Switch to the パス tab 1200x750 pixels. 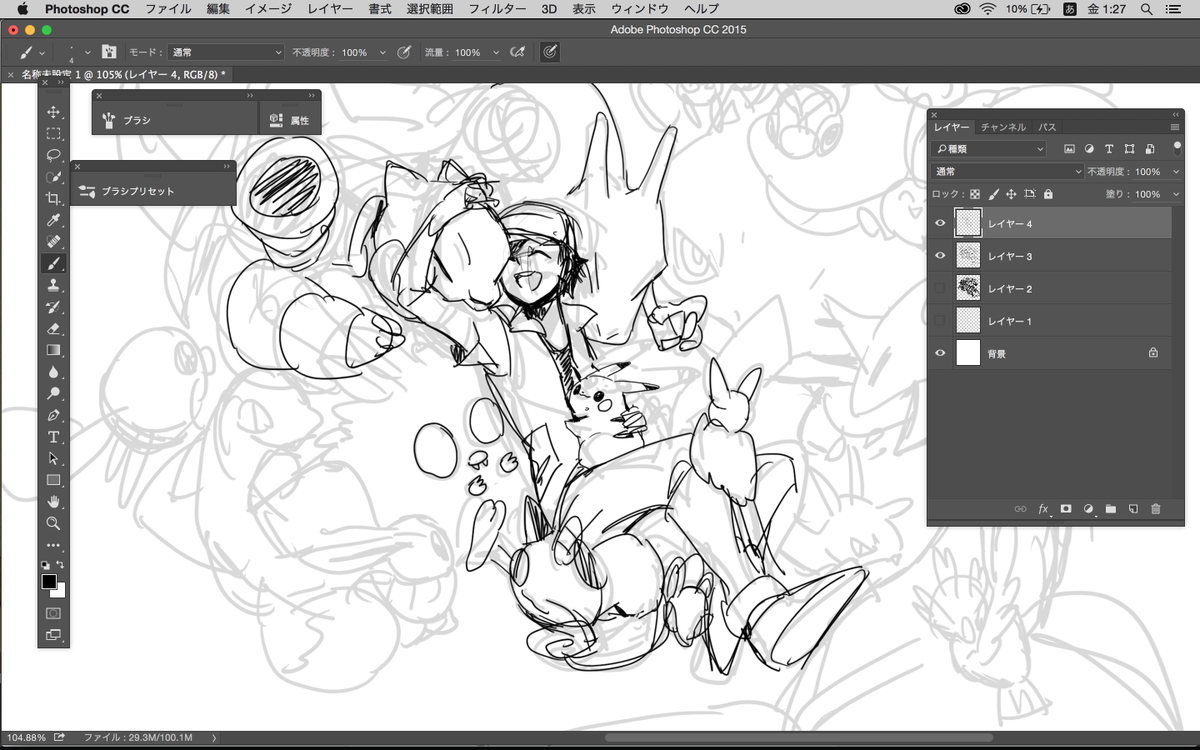coord(1047,127)
